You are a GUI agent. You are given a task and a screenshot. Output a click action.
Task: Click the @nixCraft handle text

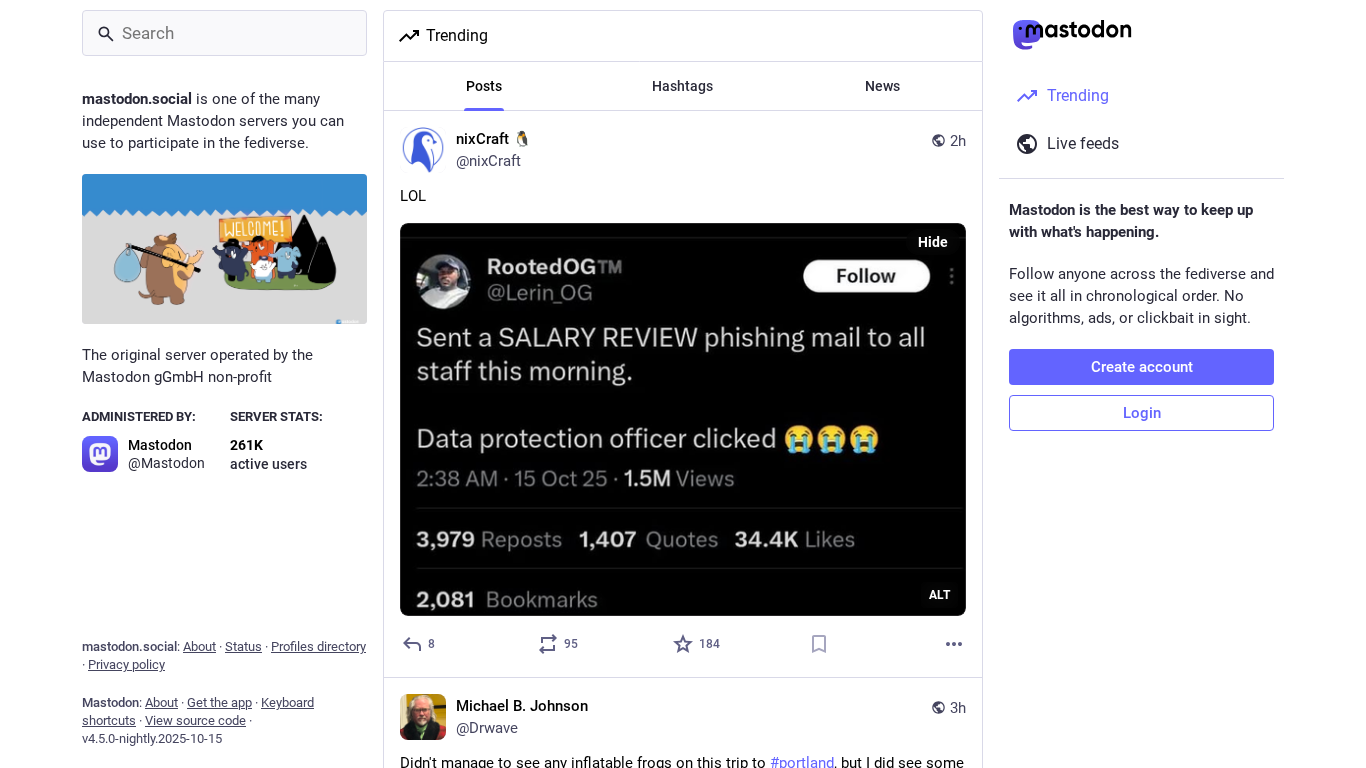point(488,161)
